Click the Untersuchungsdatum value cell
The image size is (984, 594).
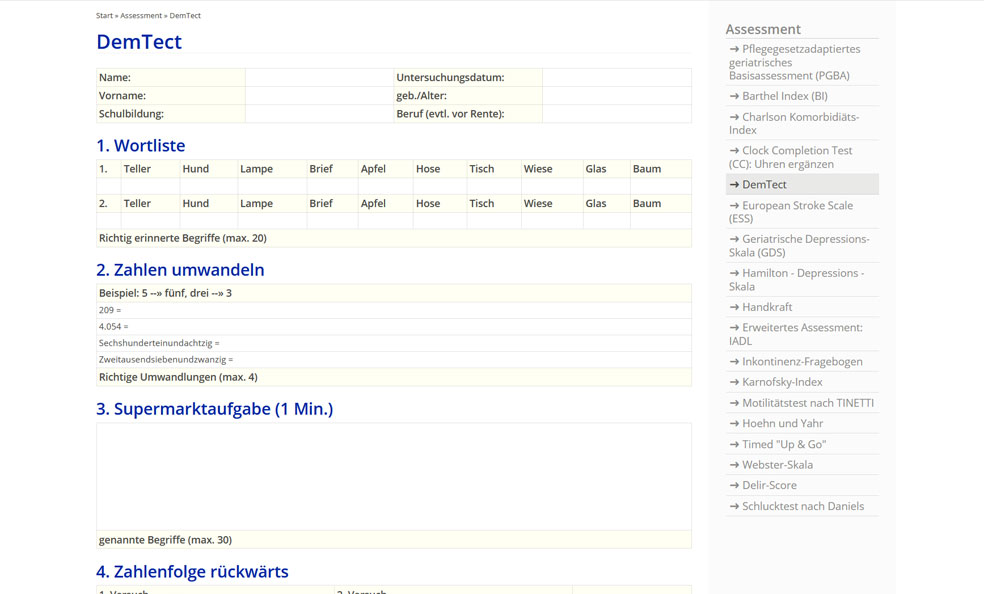(616, 78)
